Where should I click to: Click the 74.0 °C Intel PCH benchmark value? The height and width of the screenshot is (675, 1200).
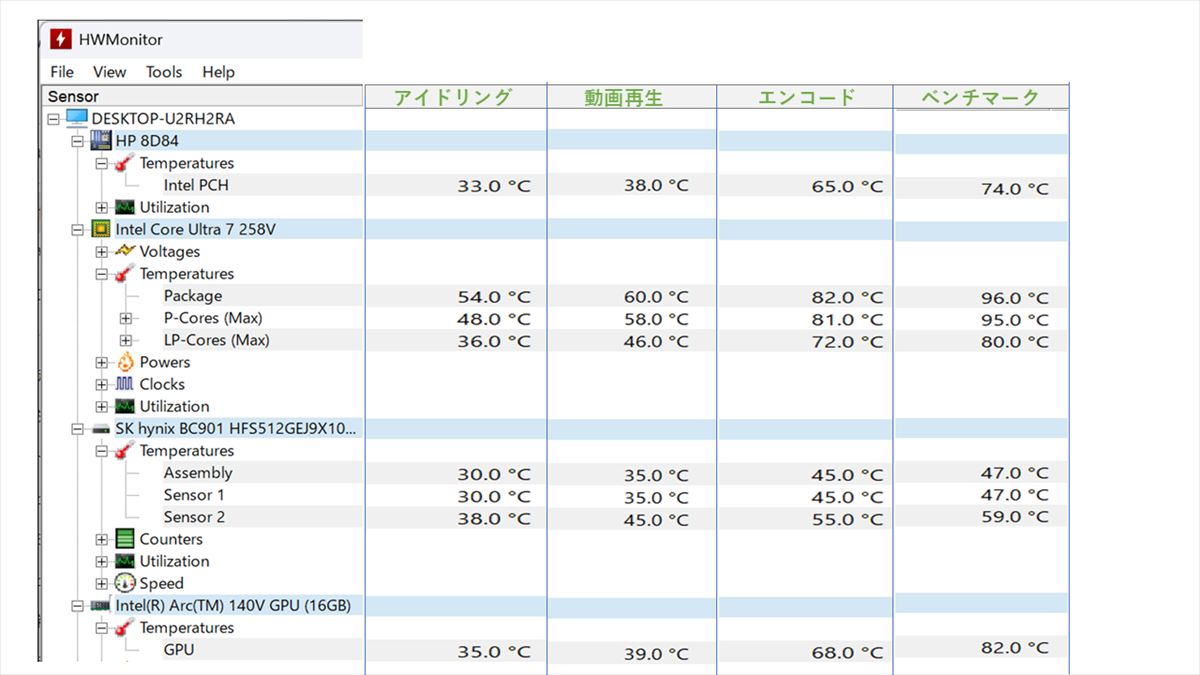point(1014,188)
